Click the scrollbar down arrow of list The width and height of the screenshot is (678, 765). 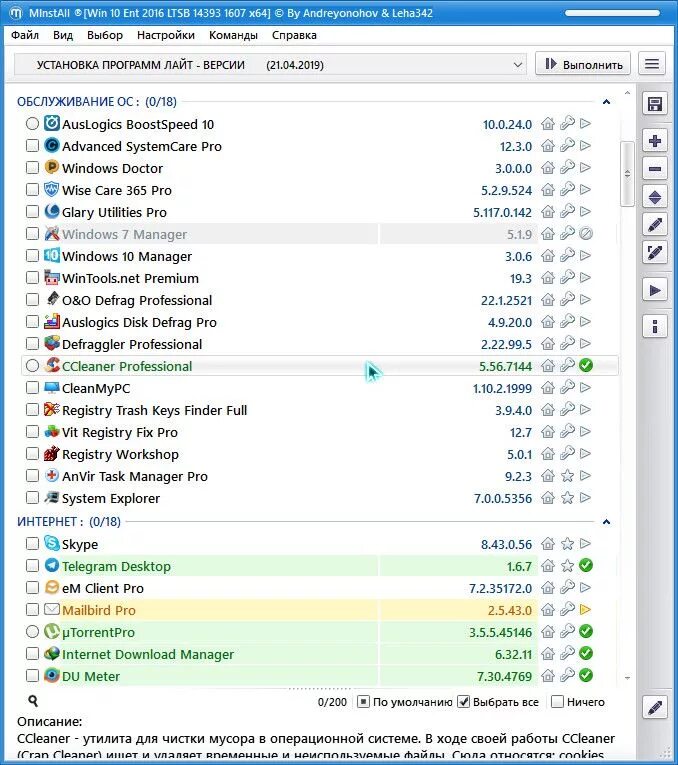point(627,678)
